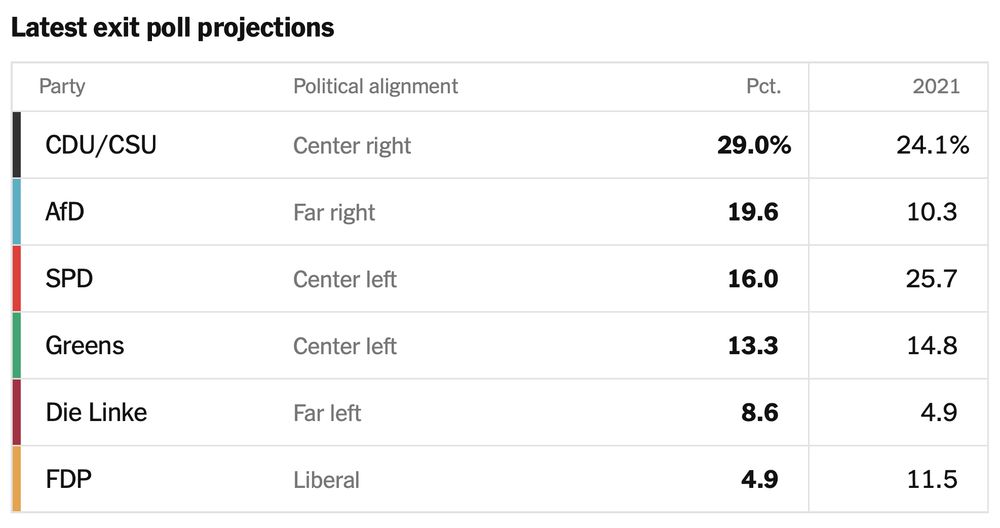Click the orange FDP color bar

17,479
